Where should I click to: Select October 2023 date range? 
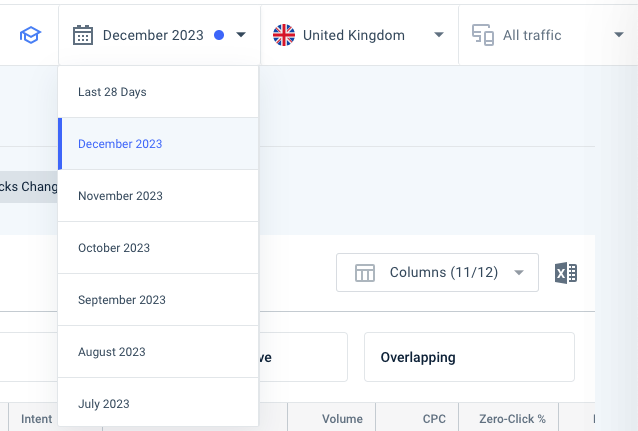tap(158, 248)
